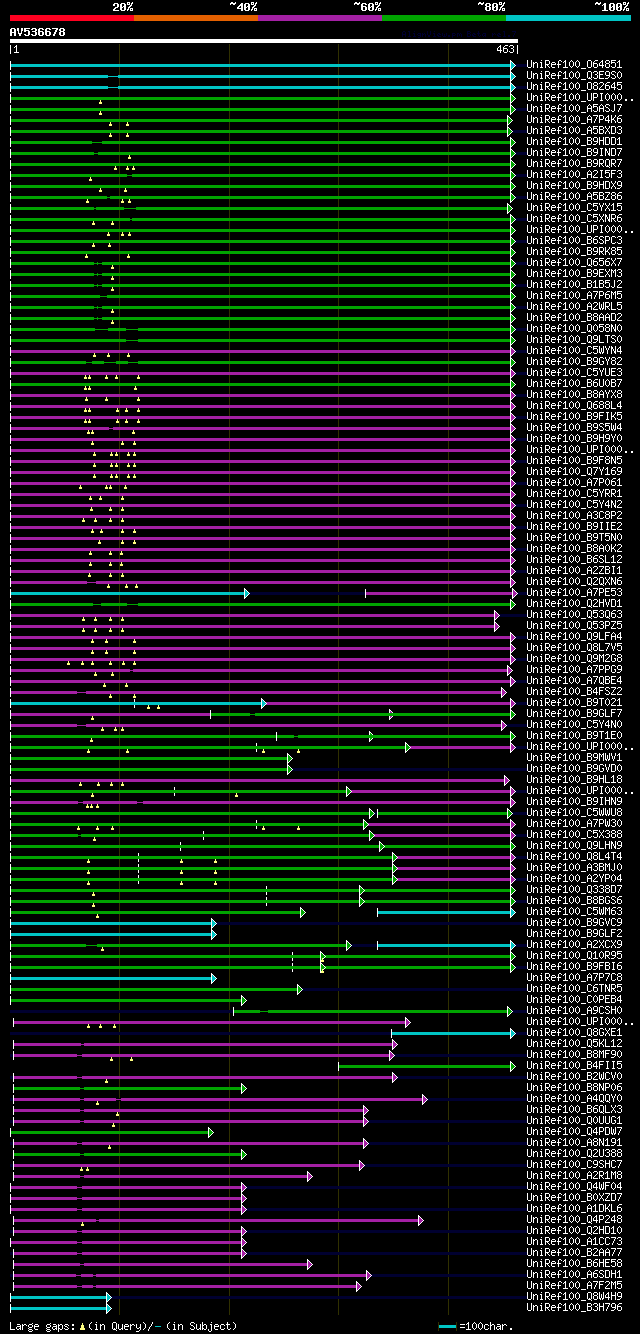This screenshot has width=640, height=1334.
Task: Open hit UniRef100_A7P4K6
Action: (x=575, y=119)
